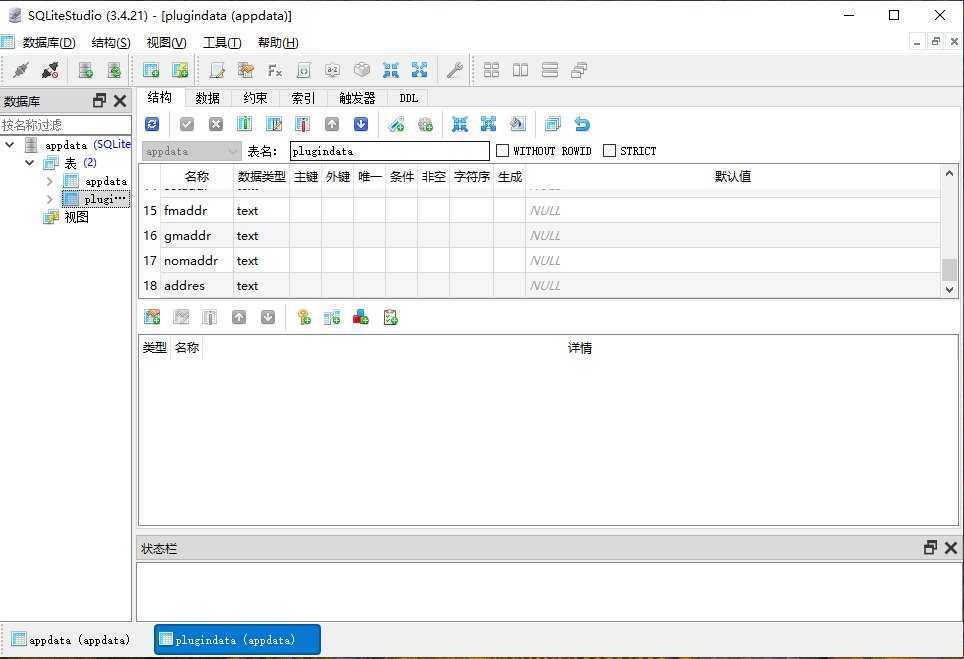Collapse the plugindata table tree node

coord(49,198)
